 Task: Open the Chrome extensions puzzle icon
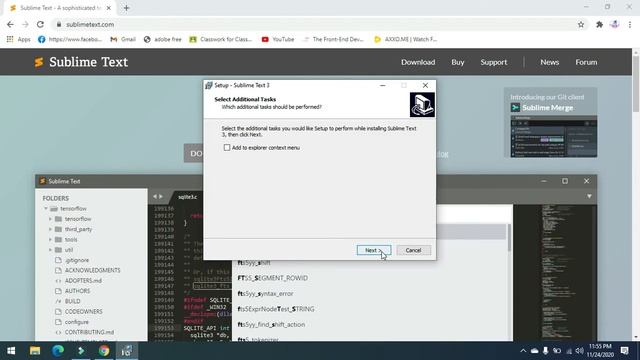pyautogui.click(x=599, y=24)
